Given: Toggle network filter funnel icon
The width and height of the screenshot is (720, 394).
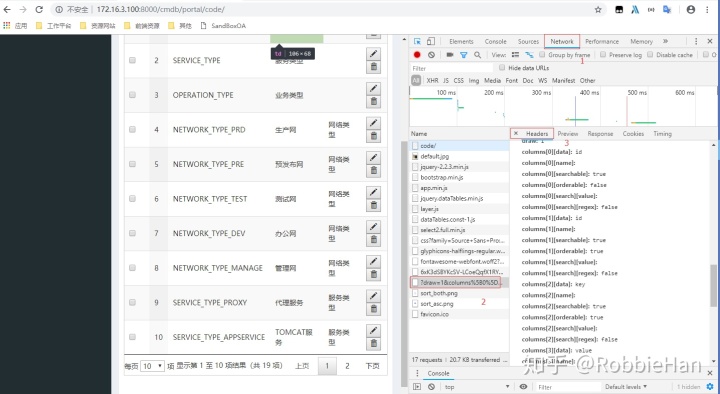Looking at the screenshot, I should pyautogui.click(x=464, y=55).
